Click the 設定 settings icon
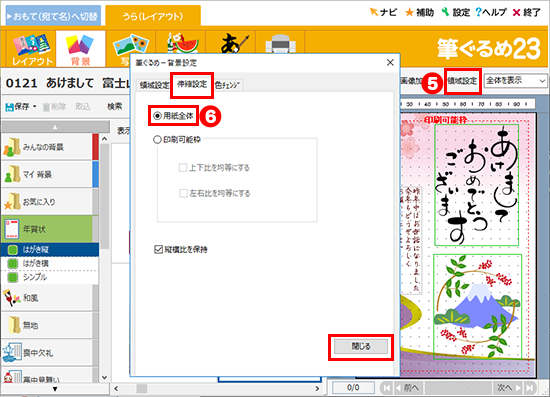Viewport: 550px width, 397px height. pos(445,12)
